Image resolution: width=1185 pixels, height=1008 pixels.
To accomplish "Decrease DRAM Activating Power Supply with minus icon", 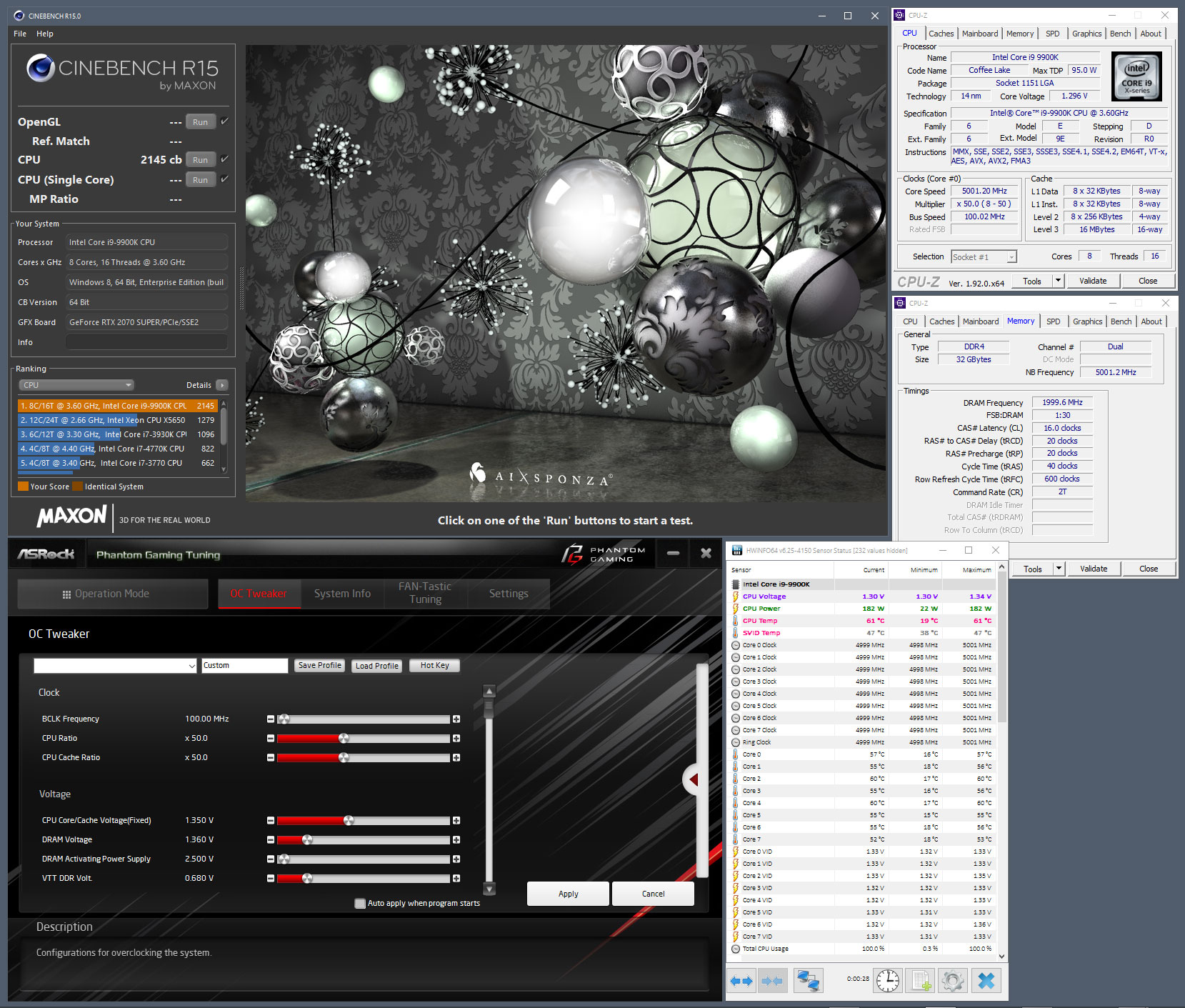I will coord(271,859).
